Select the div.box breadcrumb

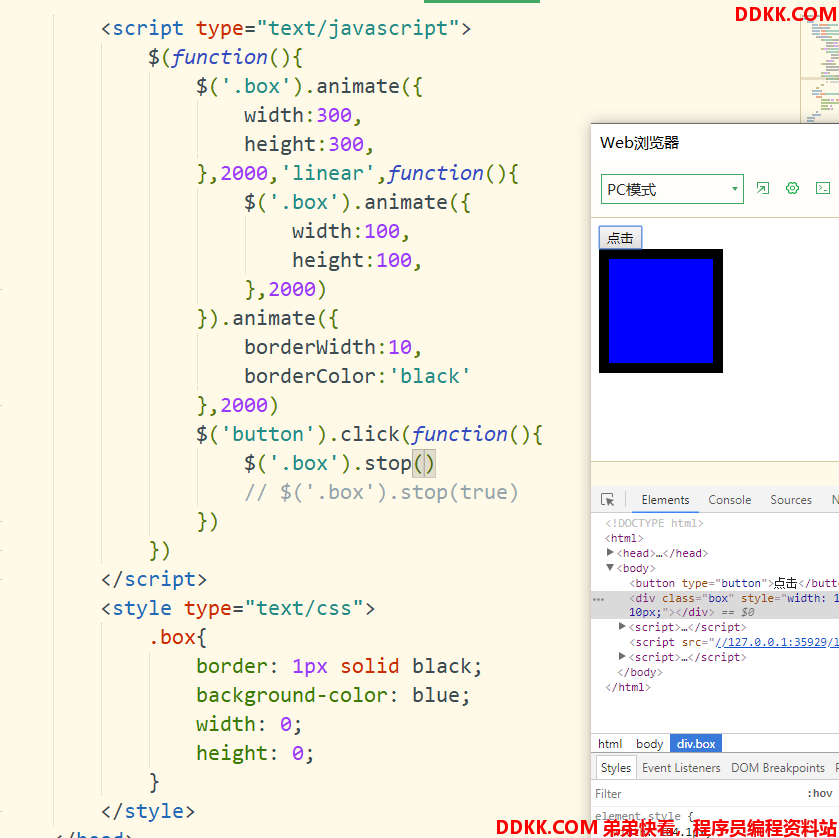[x=696, y=744]
